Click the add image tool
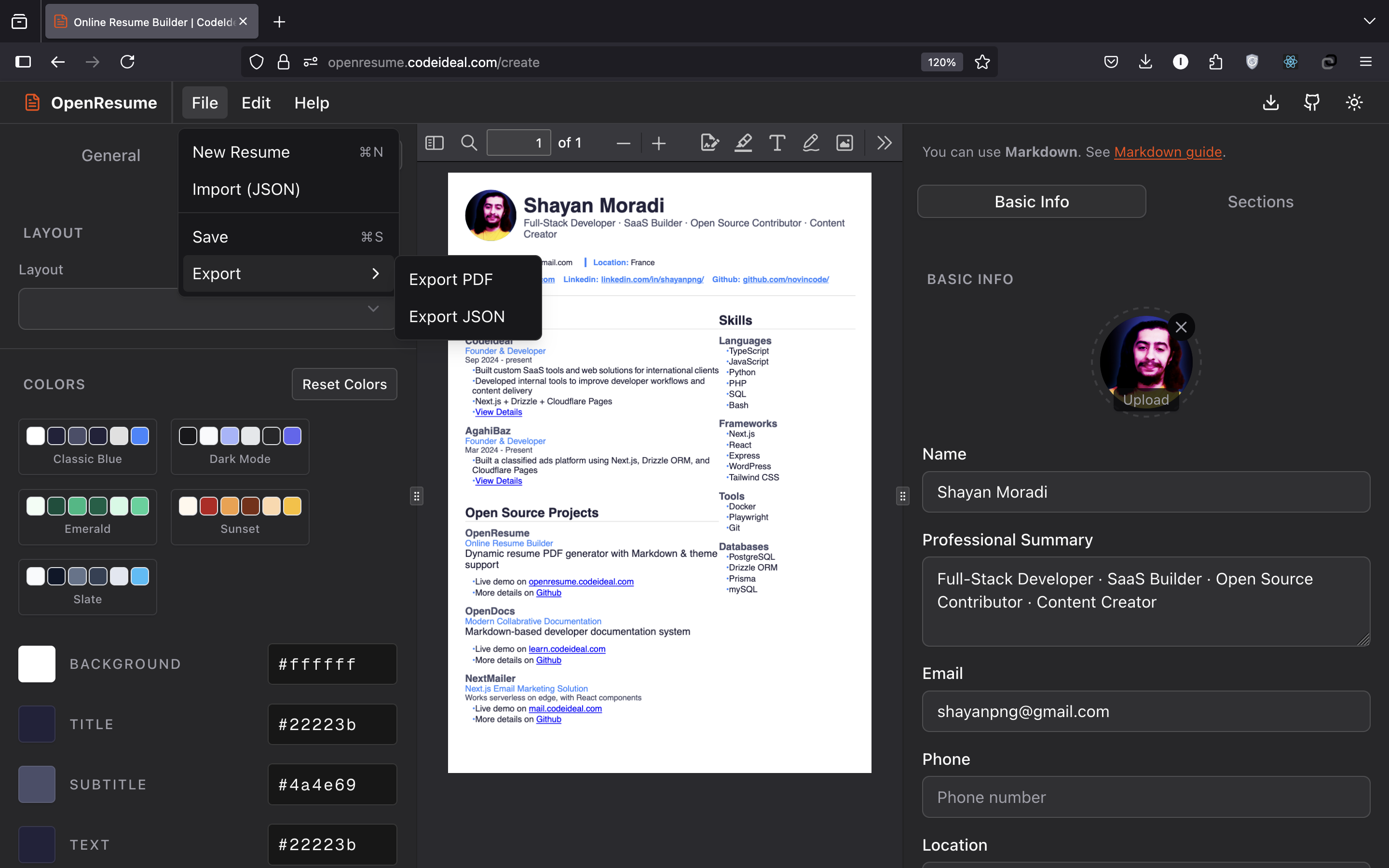This screenshot has width=1389, height=868. (844, 143)
